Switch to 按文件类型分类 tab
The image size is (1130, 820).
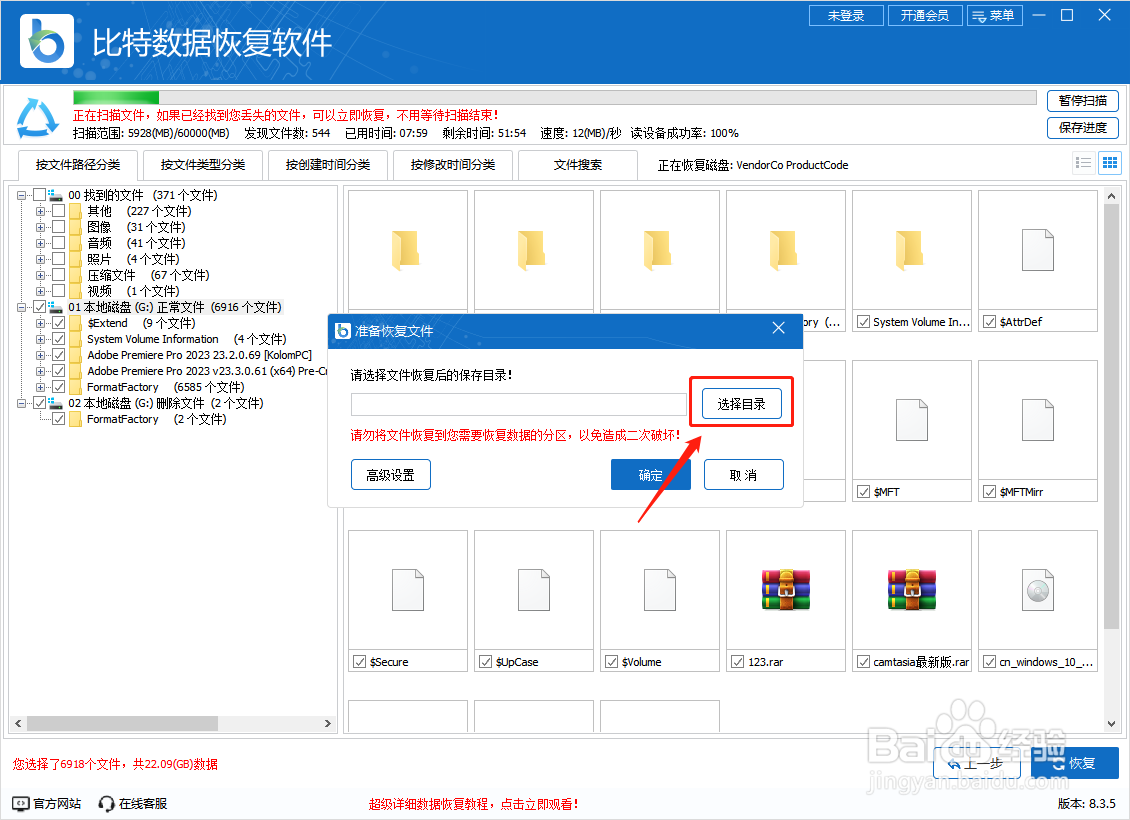coord(202,164)
